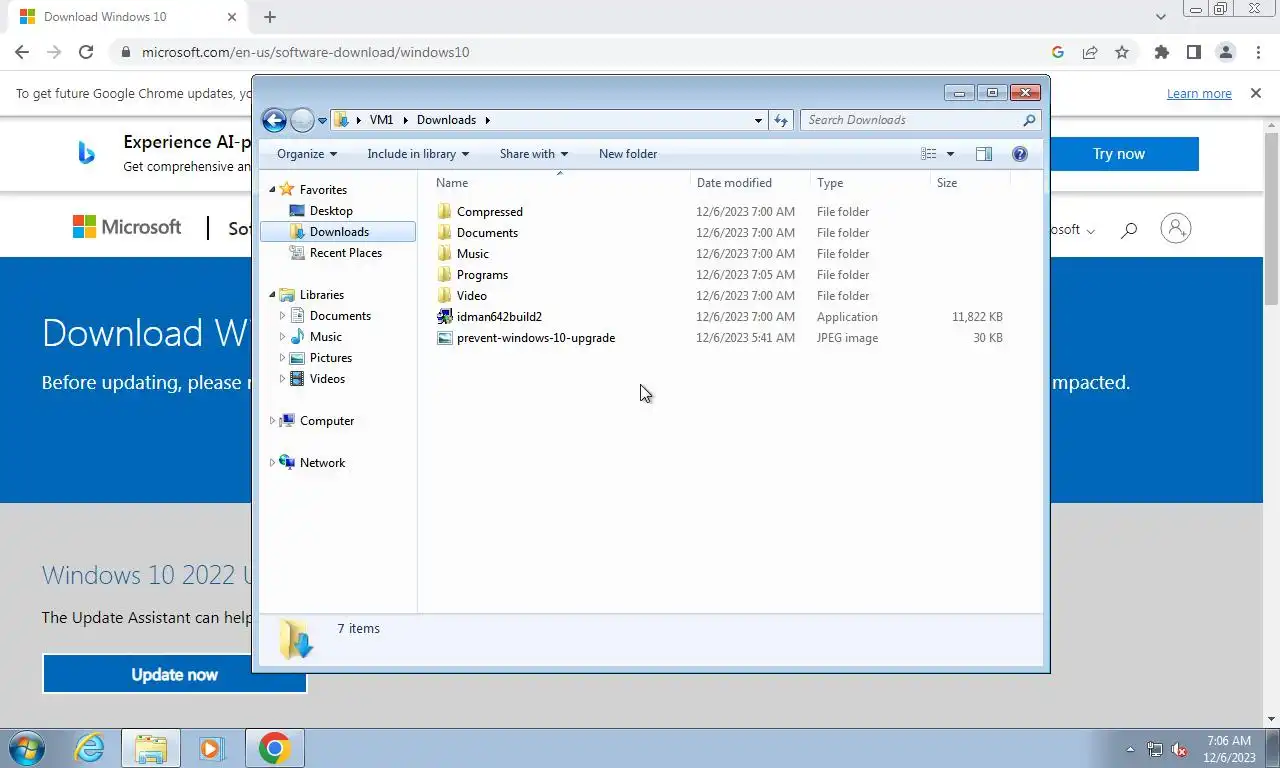Open the Include in library menu

click(x=418, y=154)
